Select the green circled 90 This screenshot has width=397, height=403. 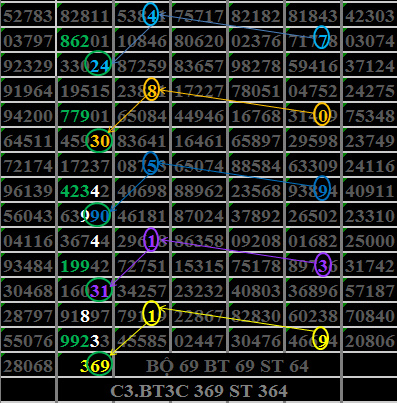[97, 214]
